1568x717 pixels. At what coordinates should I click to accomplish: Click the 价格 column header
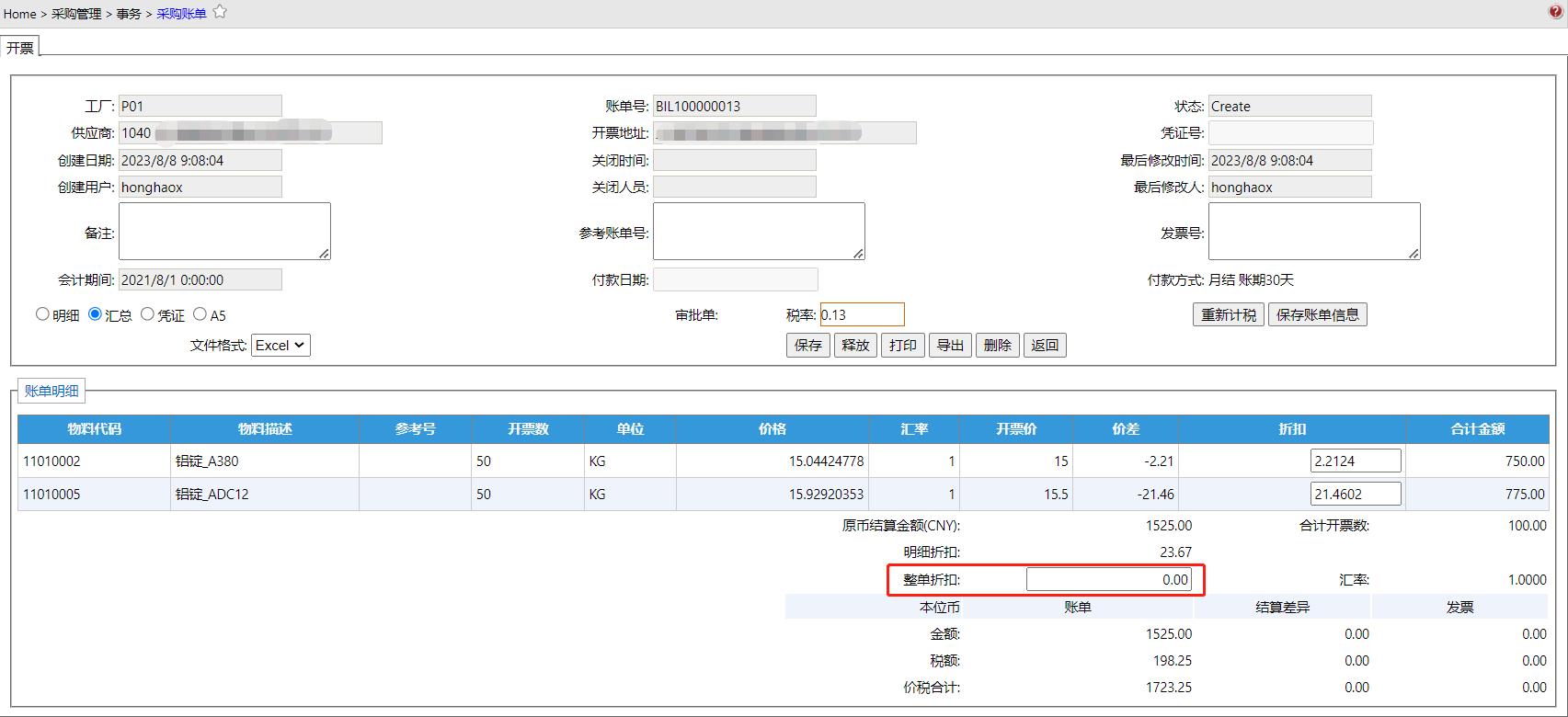(773, 429)
